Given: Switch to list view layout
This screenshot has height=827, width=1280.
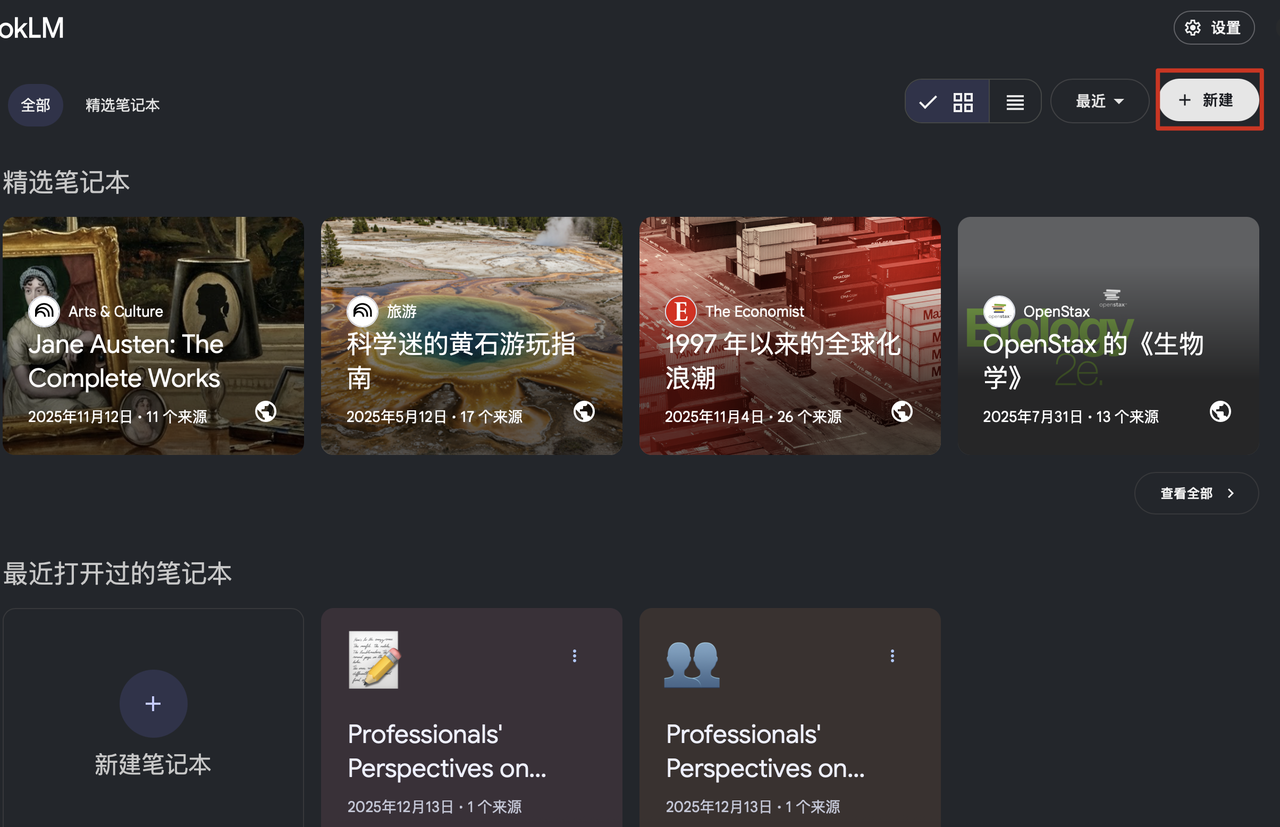Looking at the screenshot, I should point(1015,102).
